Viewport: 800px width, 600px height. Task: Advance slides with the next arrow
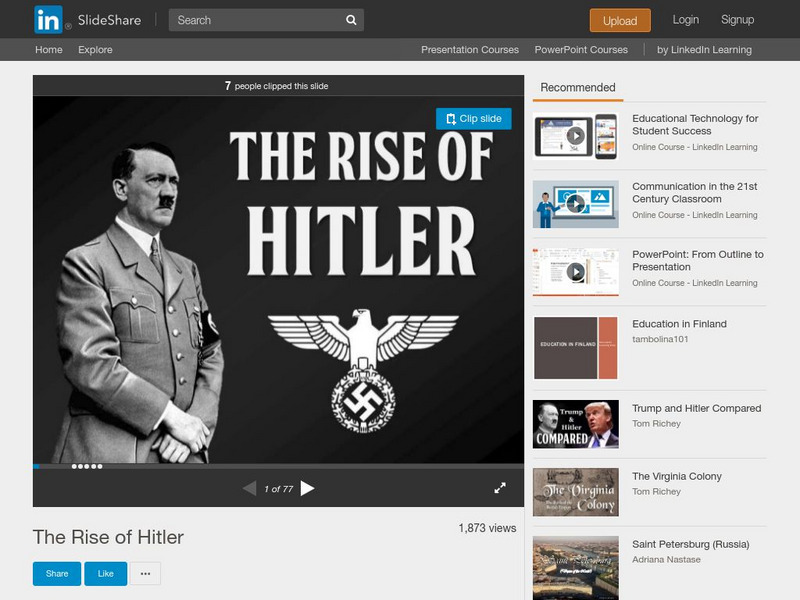(308, 487)
